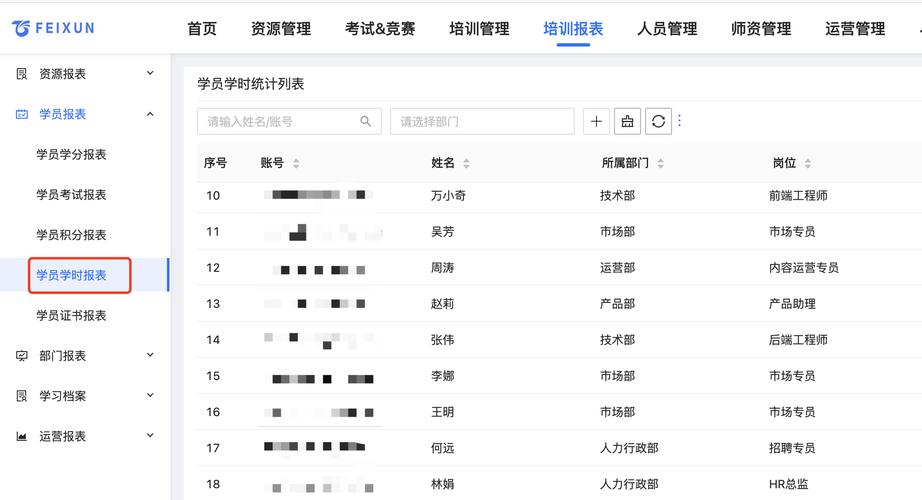Viewport: 922px width, 500px height.
Task: Open the vertical dots more options
Action: (680, 121)
